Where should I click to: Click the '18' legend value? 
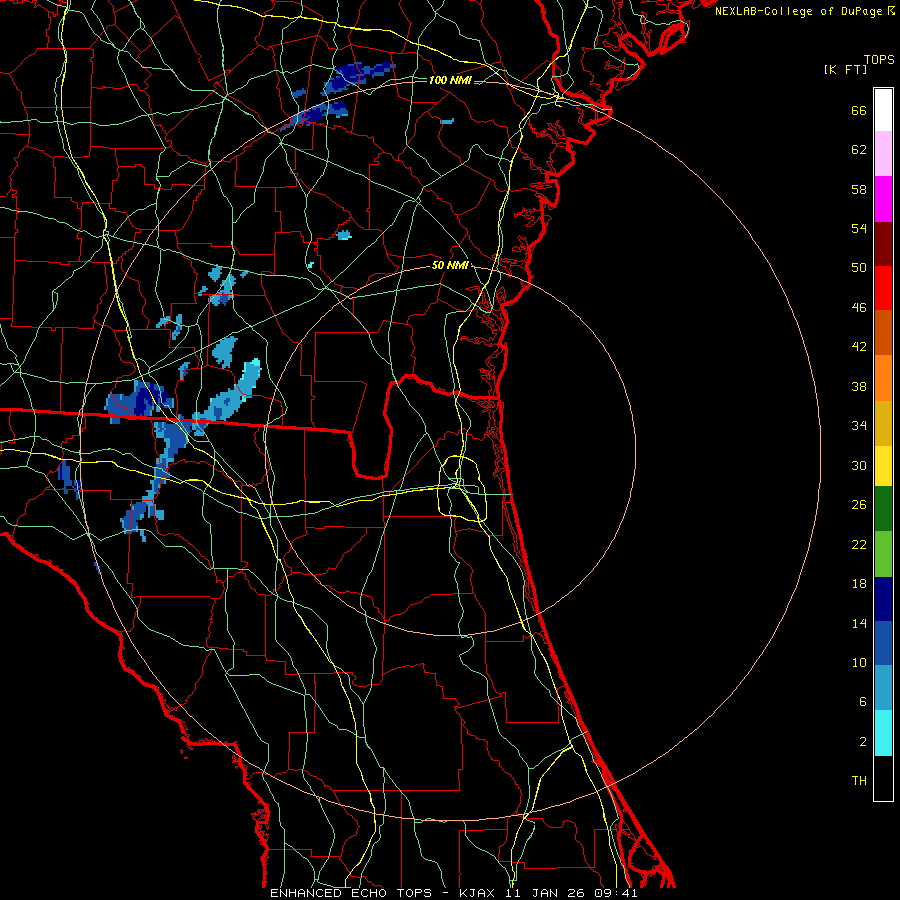point(859,584)
